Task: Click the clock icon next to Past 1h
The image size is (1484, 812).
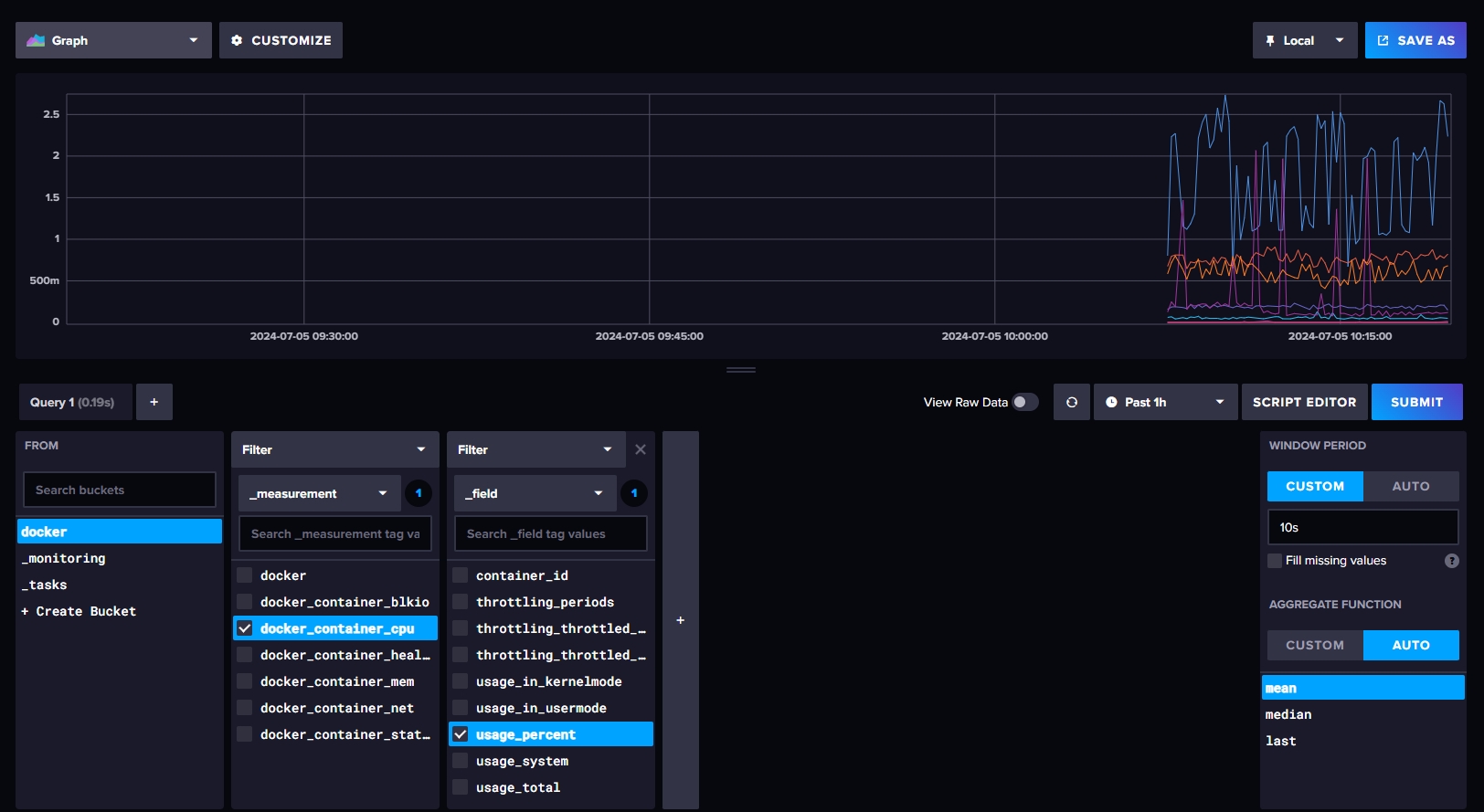Action: pyautogui.click(x=1111, y=402)
